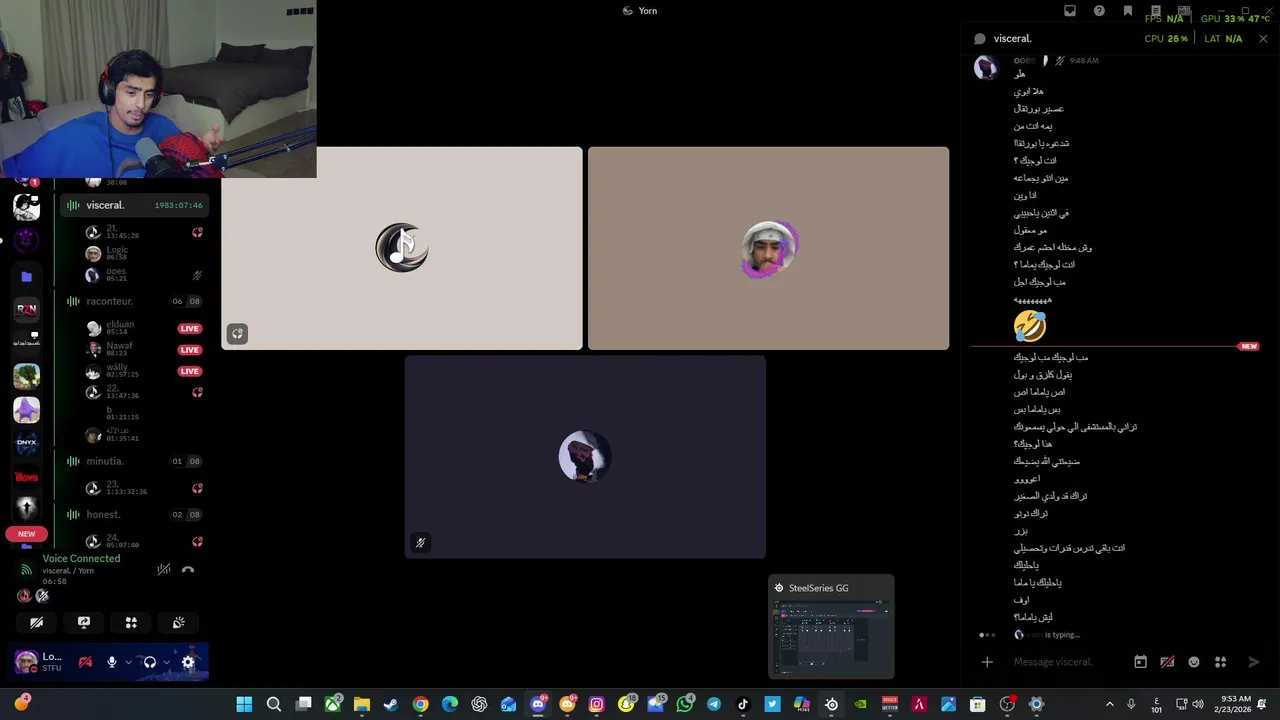The width and height of the screenshot is (1280, 720).
Task: Open the soundboard
Action: tap(178, 622)
